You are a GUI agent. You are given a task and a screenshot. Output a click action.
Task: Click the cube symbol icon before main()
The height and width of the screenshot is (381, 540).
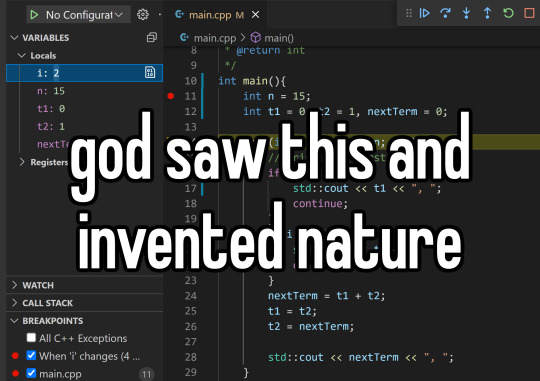(256, 37)
